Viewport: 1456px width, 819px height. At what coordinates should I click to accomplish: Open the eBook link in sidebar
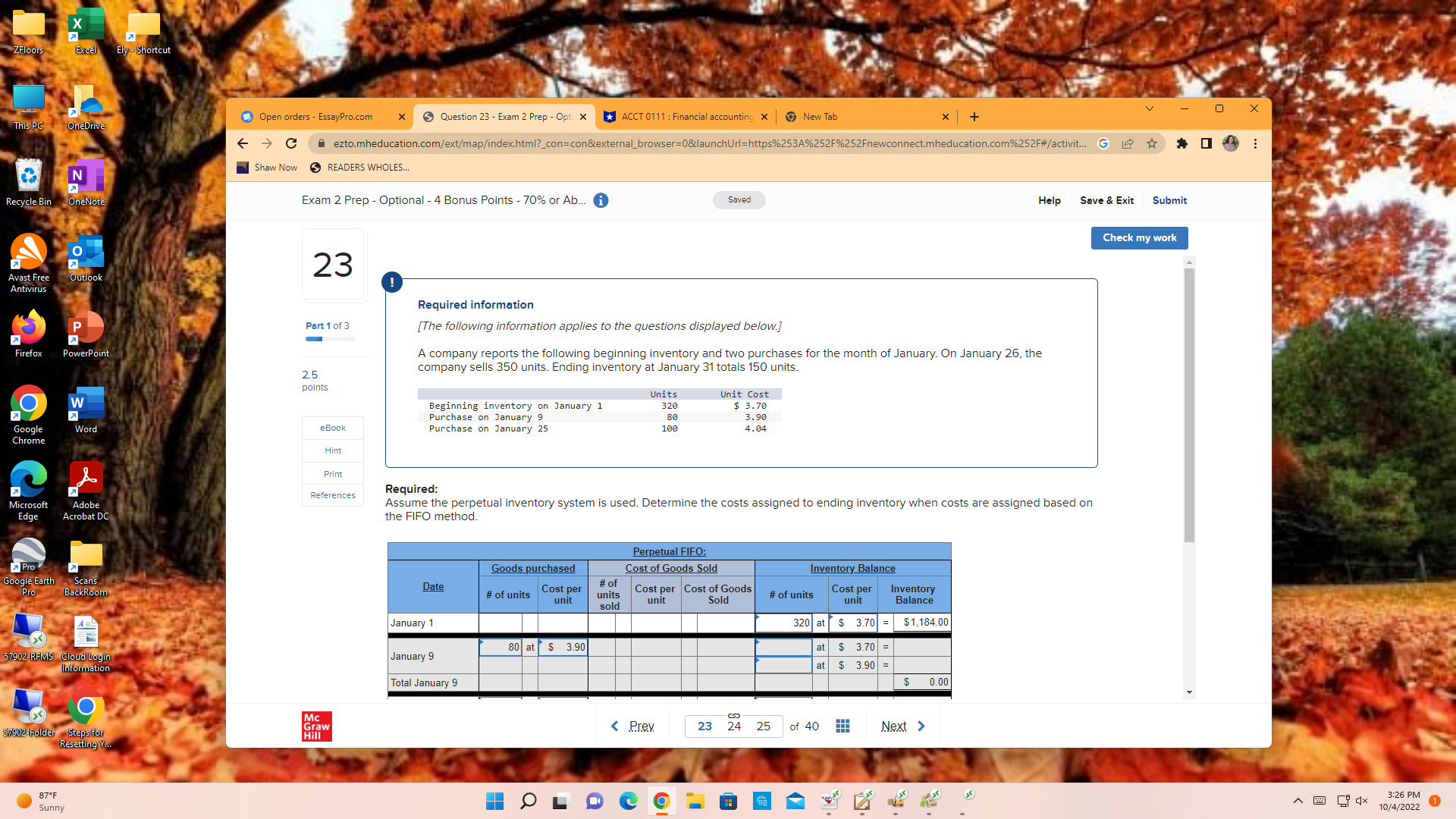click(333, 428)
